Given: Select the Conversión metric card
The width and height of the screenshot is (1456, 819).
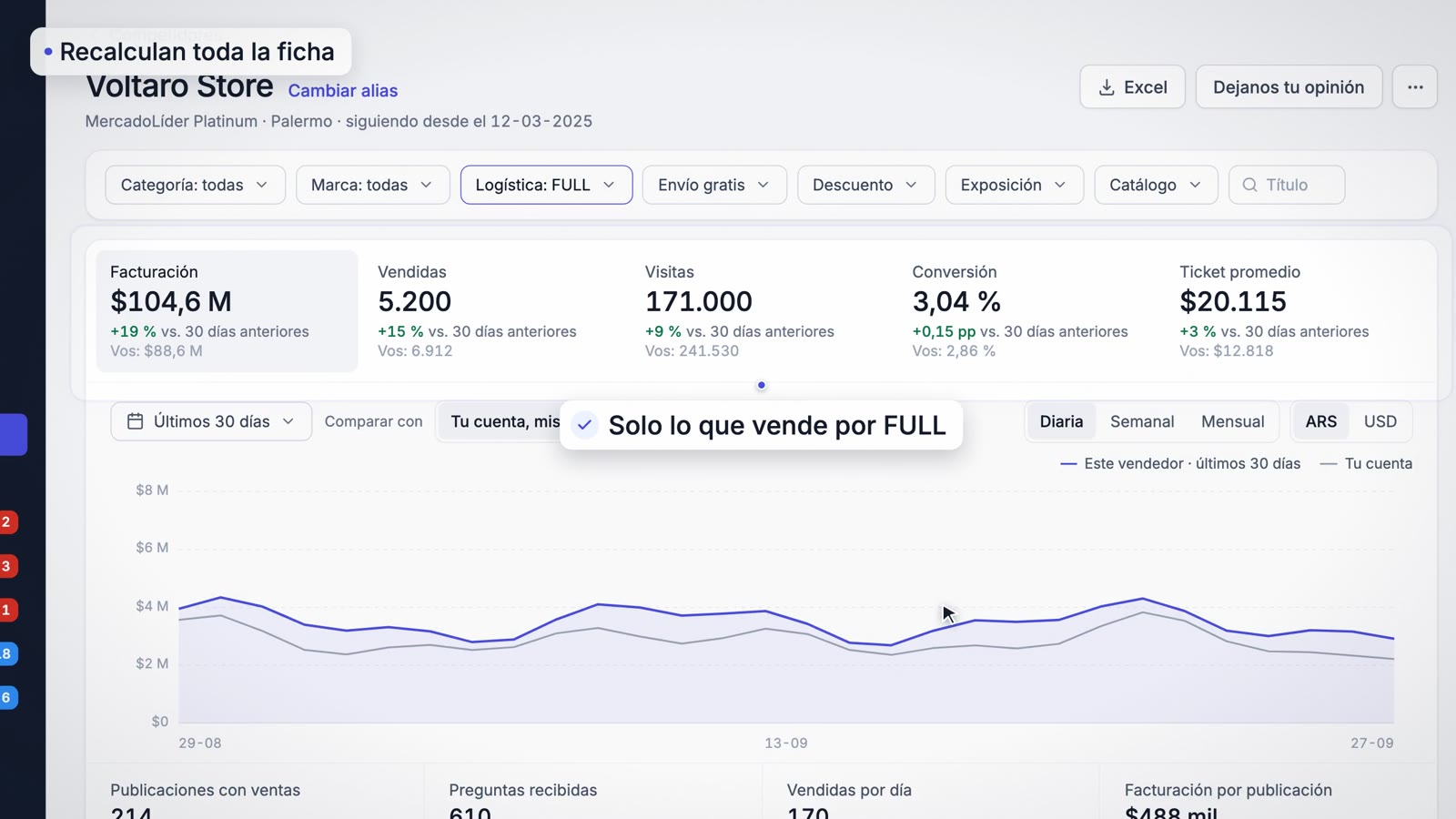Looking at the screenshot, I should (1029, 311).
